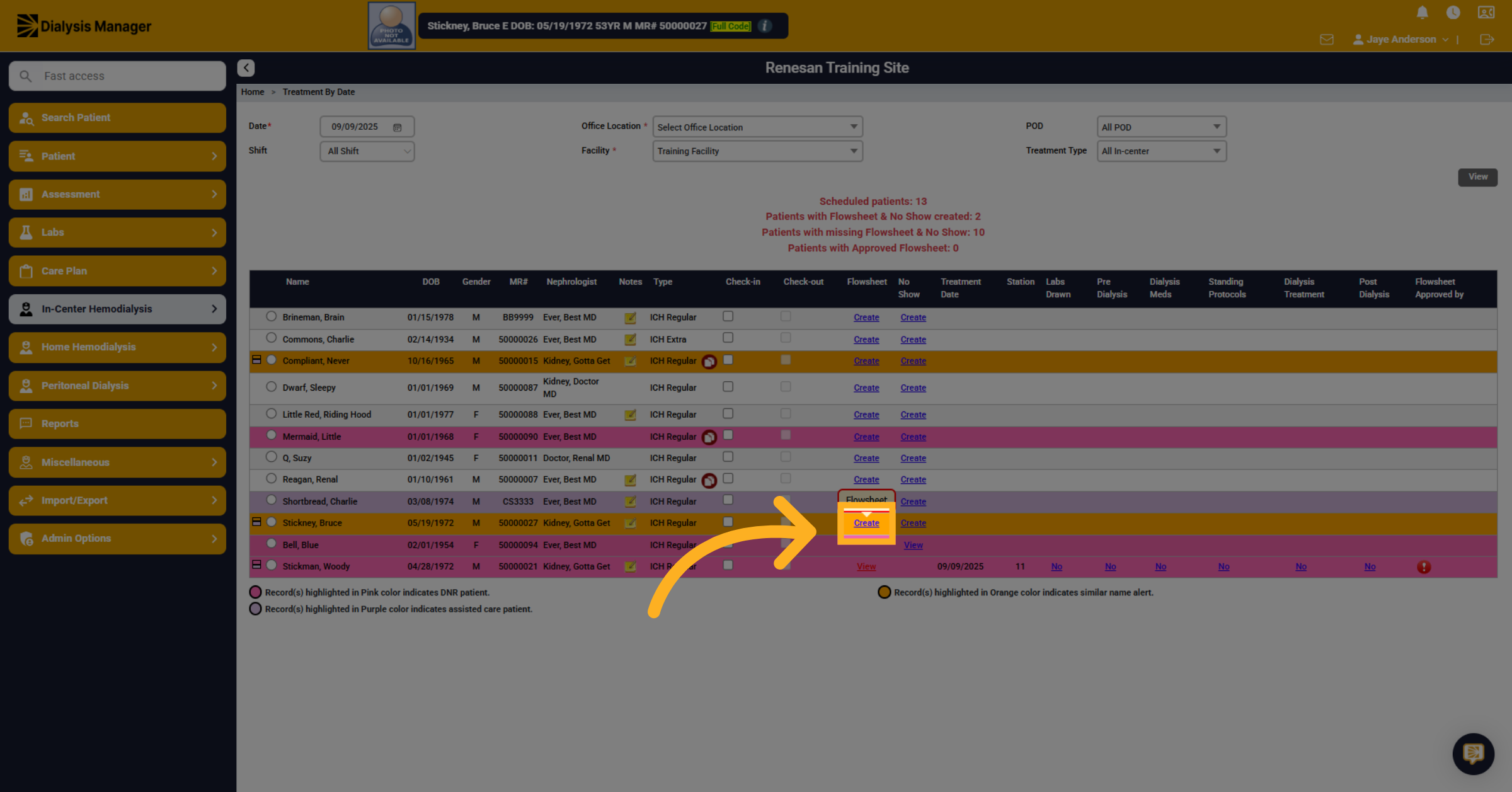Open the Search Patient menu item
This screenshot has height=792, width=1512.
[x=117, y=118]
